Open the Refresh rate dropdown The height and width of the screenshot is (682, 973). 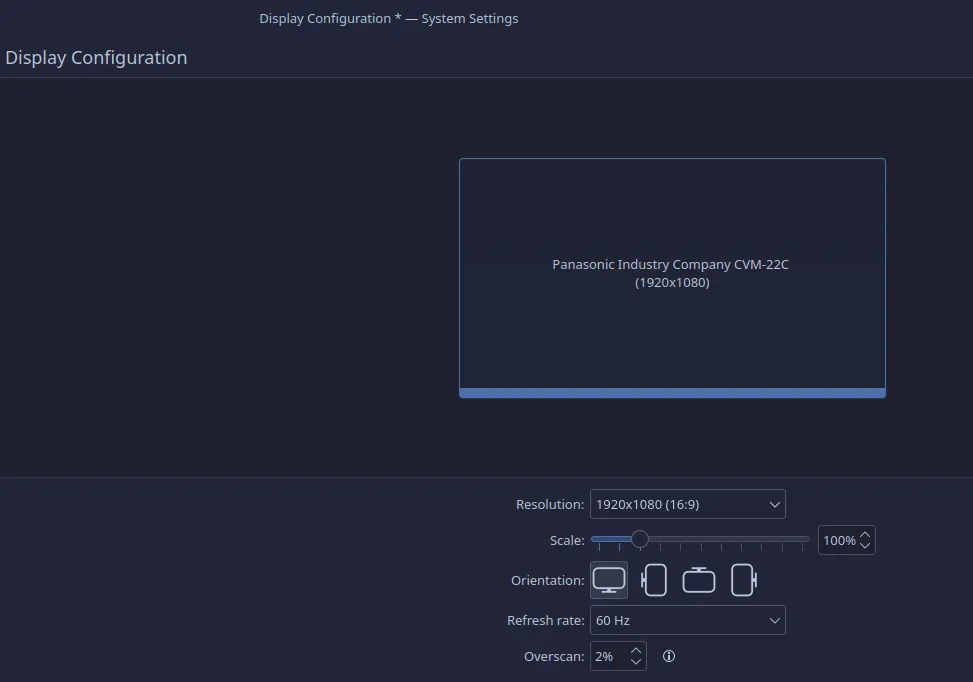688,620
